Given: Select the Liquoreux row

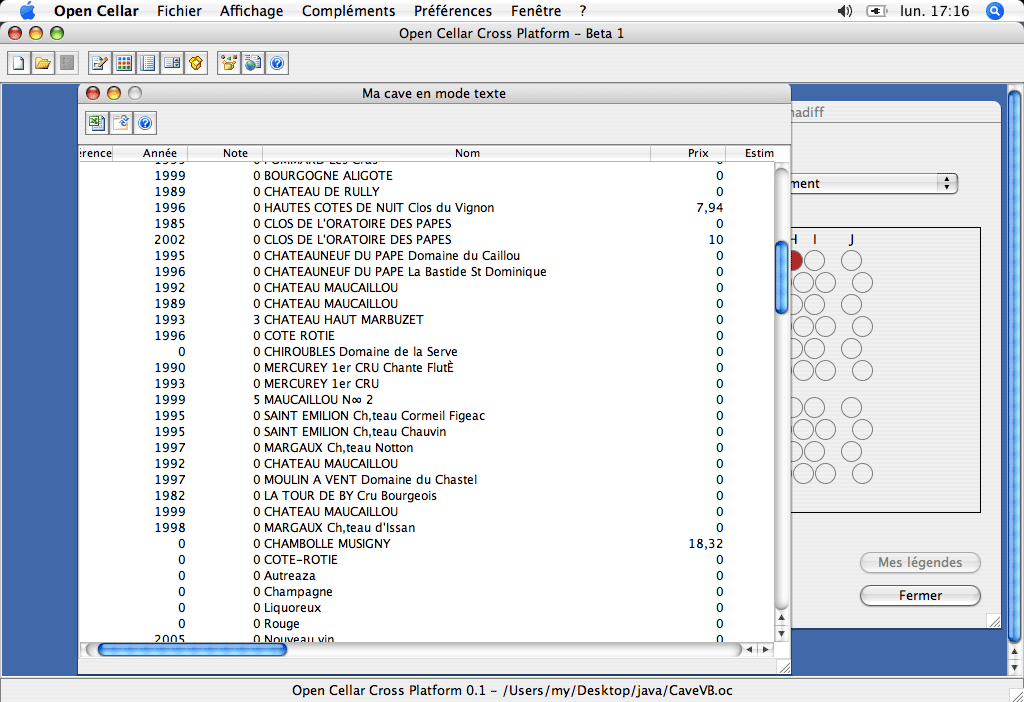Looking at the screenshot, I should pyautogui.click(x=426, y=608).
